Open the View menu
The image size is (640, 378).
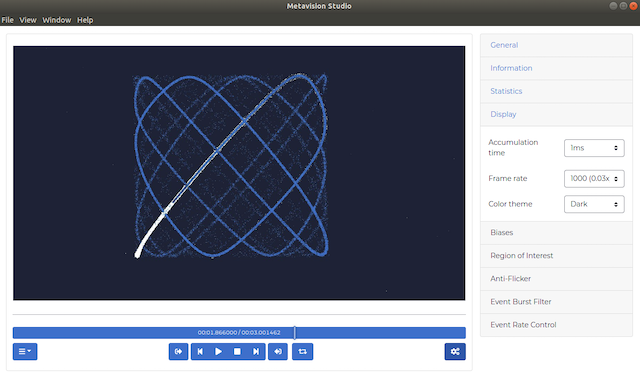pos(28,20)
